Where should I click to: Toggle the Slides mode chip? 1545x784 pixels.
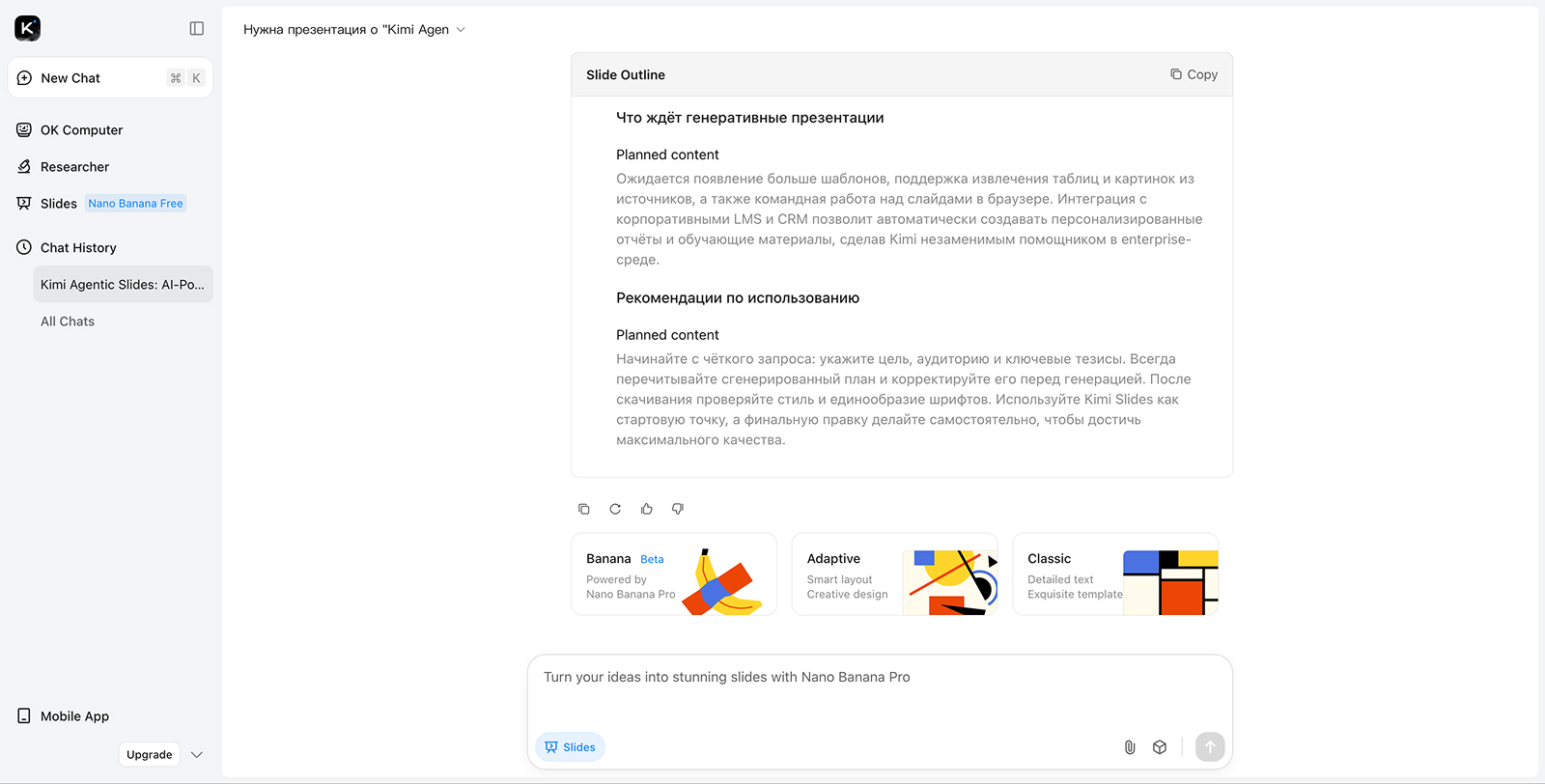[570, 747]
